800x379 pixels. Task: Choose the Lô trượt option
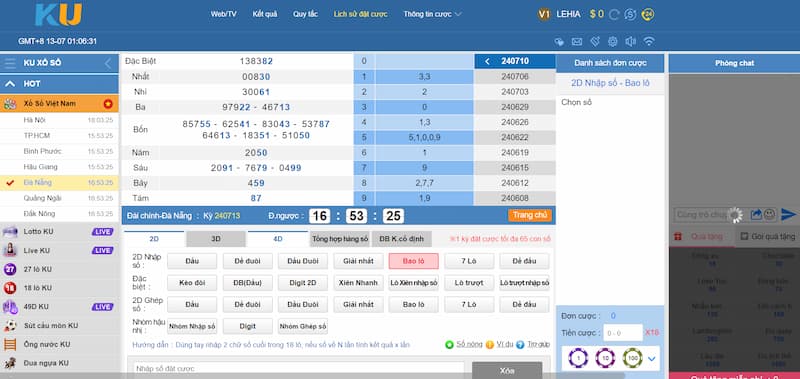click(x=469, y=283)
